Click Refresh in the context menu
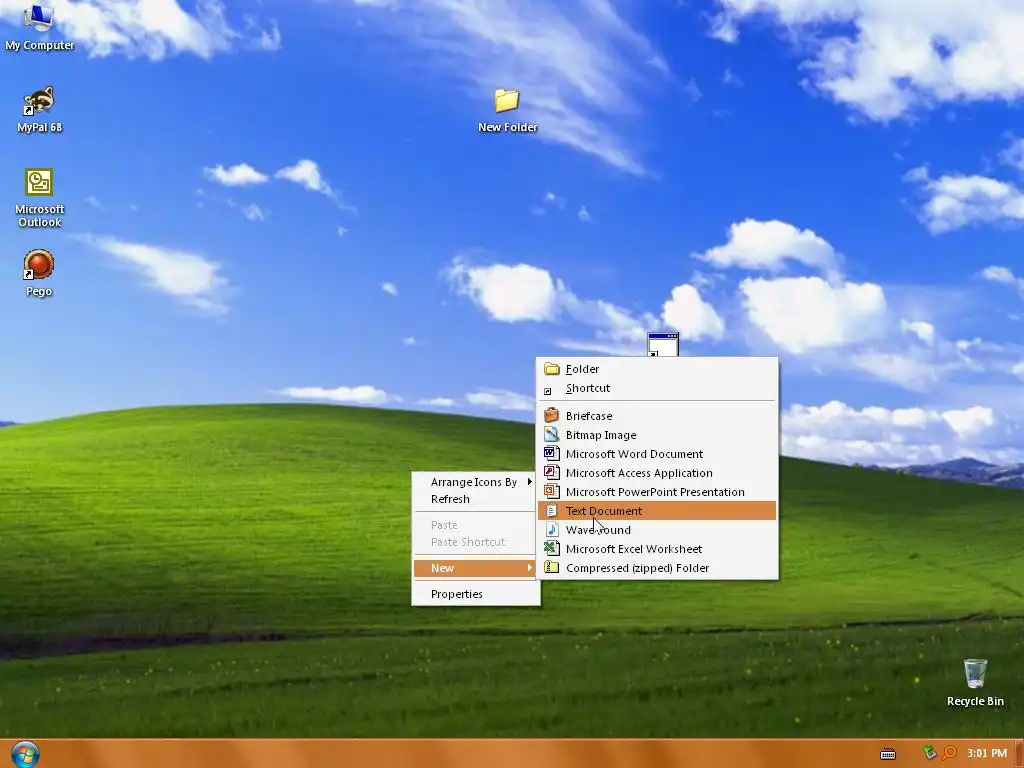 point(475,499)
